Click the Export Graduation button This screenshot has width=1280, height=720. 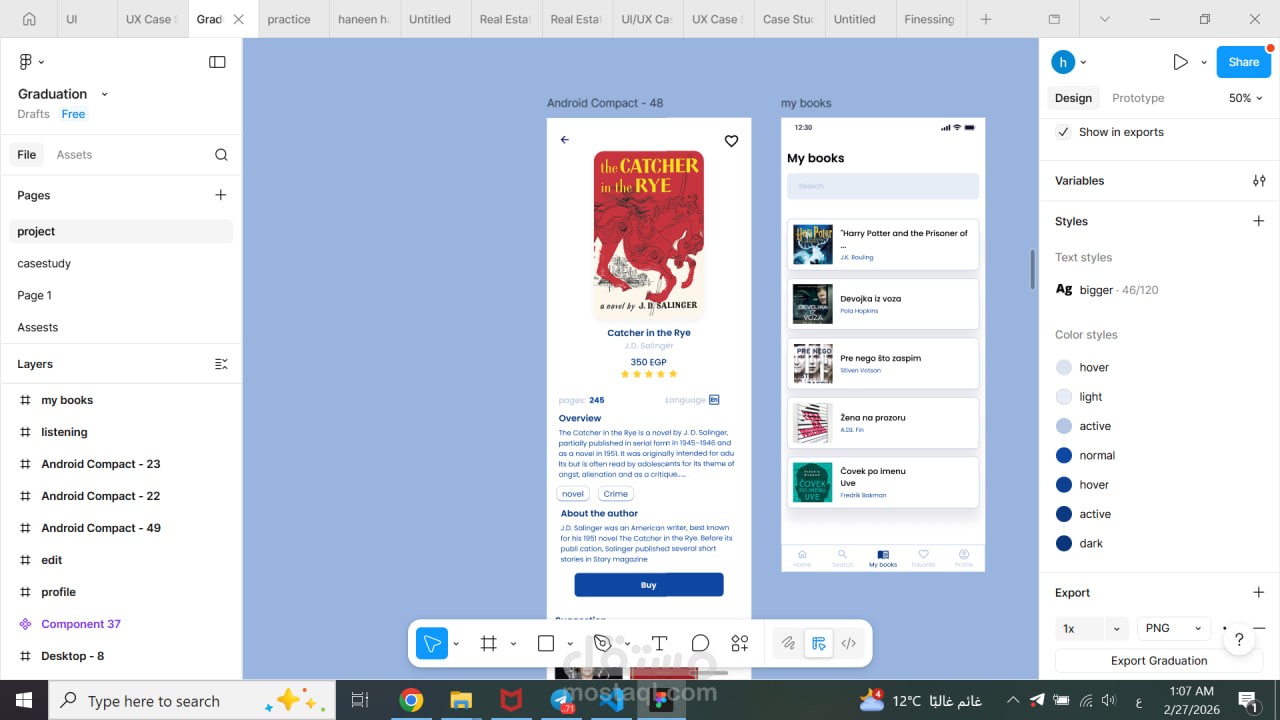[1159, 660]
